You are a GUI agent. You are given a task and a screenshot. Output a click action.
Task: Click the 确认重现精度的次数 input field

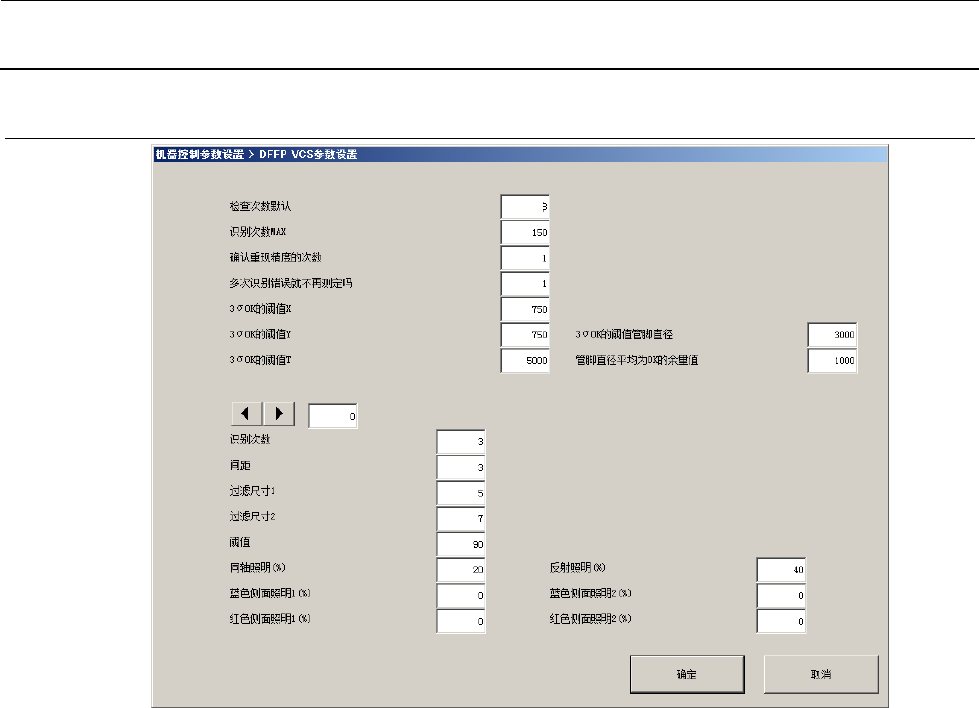(525, 258)
